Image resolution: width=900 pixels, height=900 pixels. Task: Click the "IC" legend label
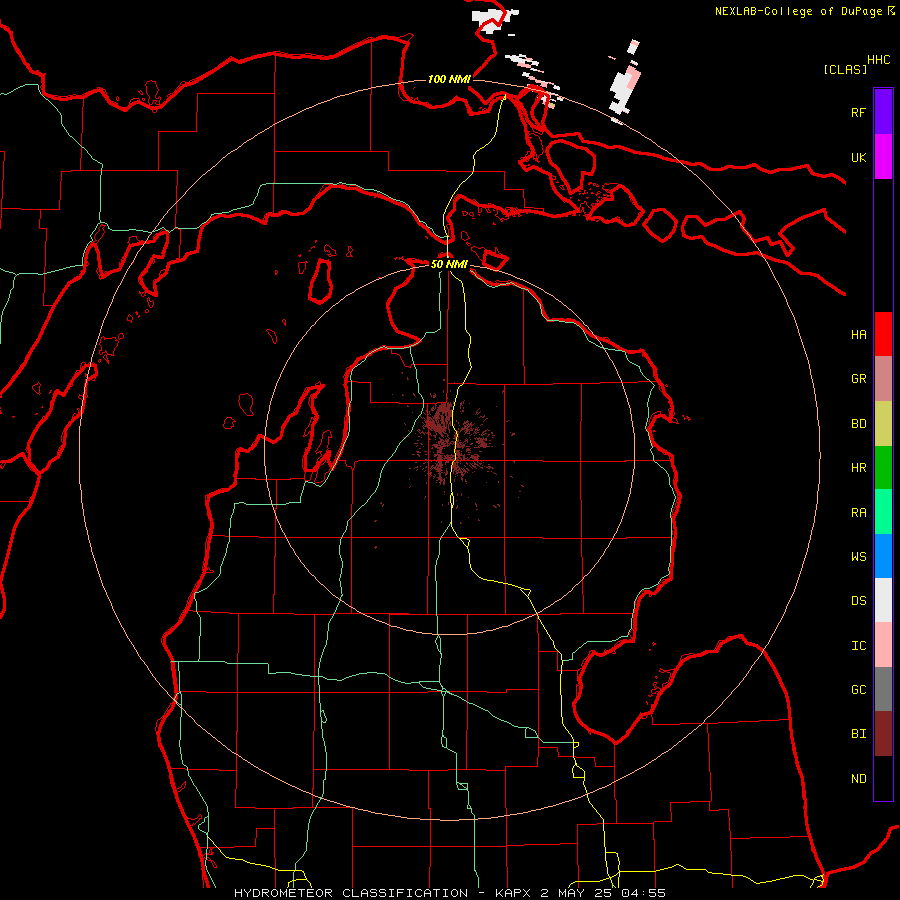pos(859,646)
